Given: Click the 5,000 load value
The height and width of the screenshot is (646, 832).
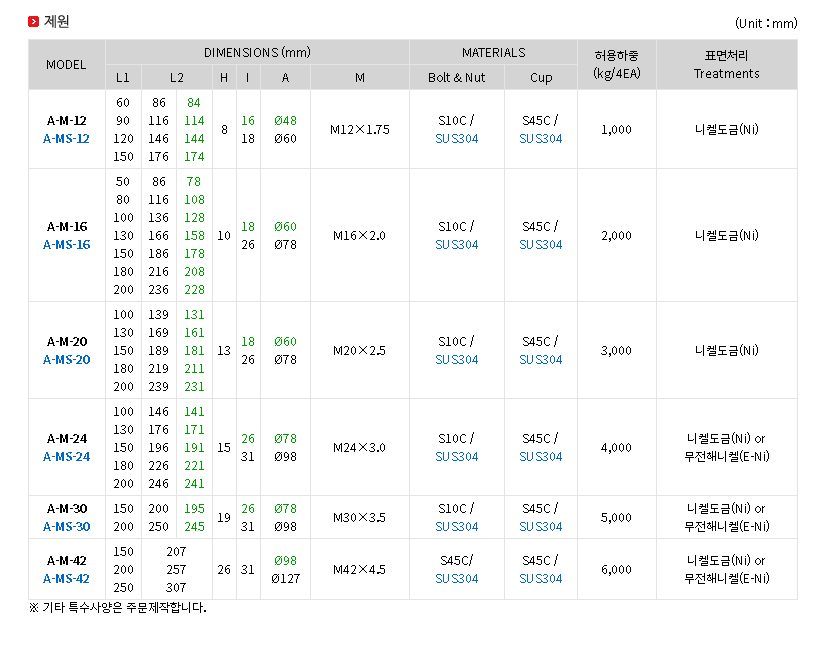Looking at the screenshot, I should (x=616, y=518).
